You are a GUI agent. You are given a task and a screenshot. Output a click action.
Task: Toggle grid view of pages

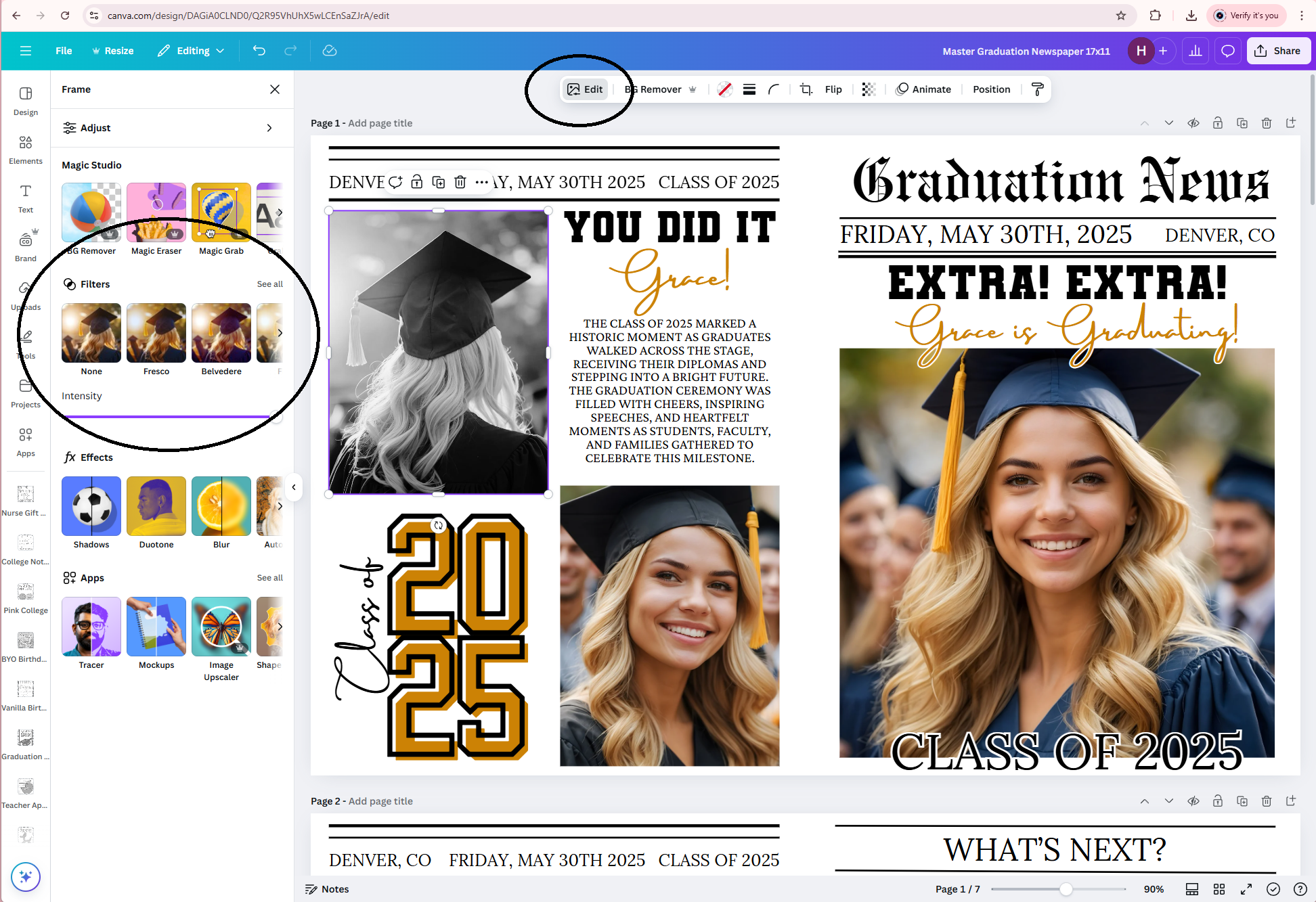click(x=1219, y=889)
